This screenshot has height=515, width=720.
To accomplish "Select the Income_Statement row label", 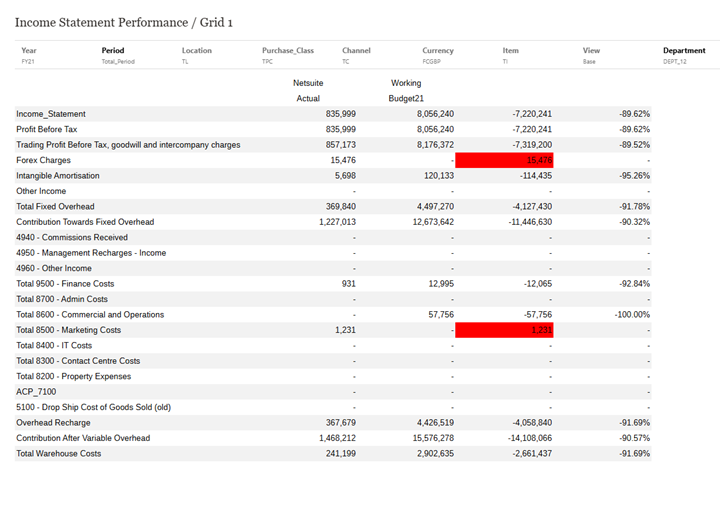I will 51,114.
